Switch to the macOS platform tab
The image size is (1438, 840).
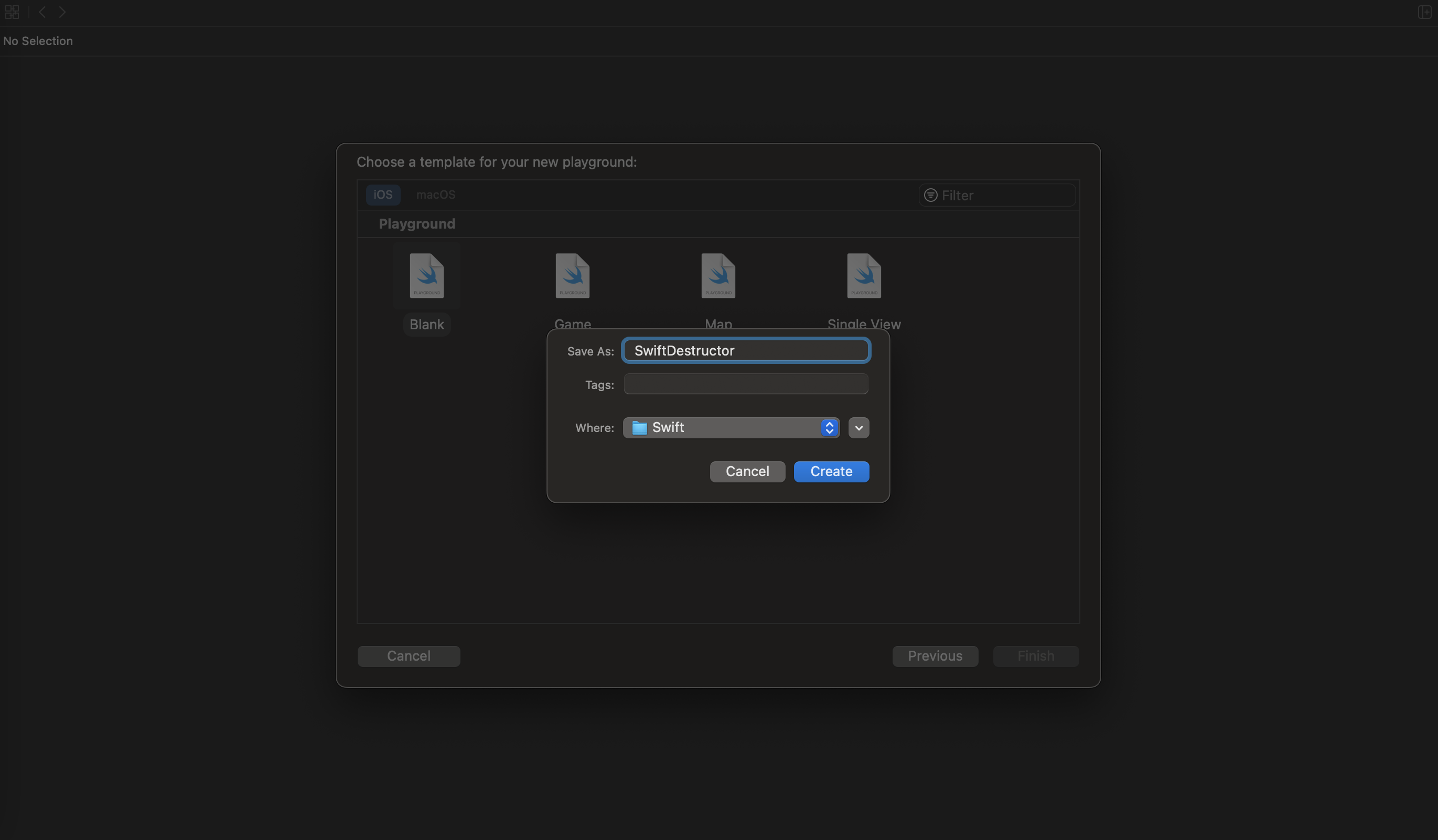click(x=435, y=195)
